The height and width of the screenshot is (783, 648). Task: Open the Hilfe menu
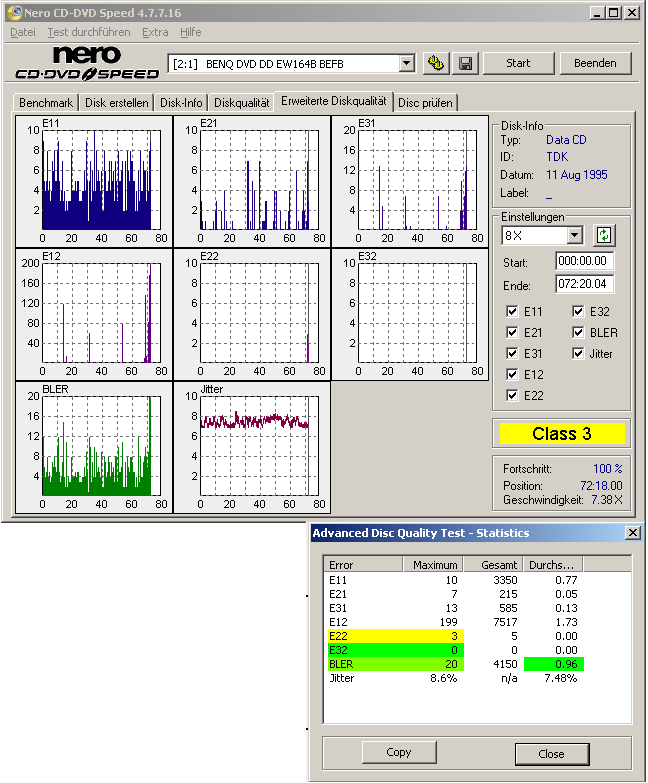[191, 32]
